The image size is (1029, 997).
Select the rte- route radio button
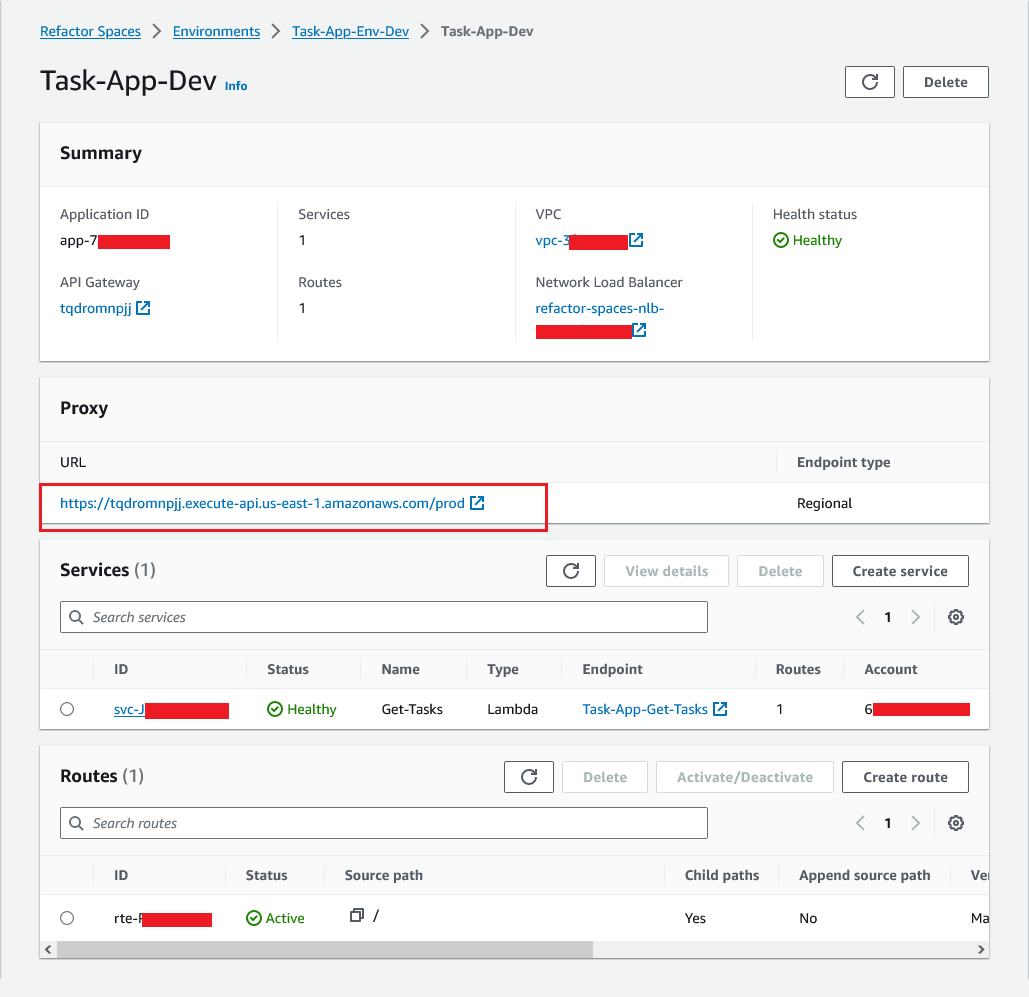(x=67, y=918)
